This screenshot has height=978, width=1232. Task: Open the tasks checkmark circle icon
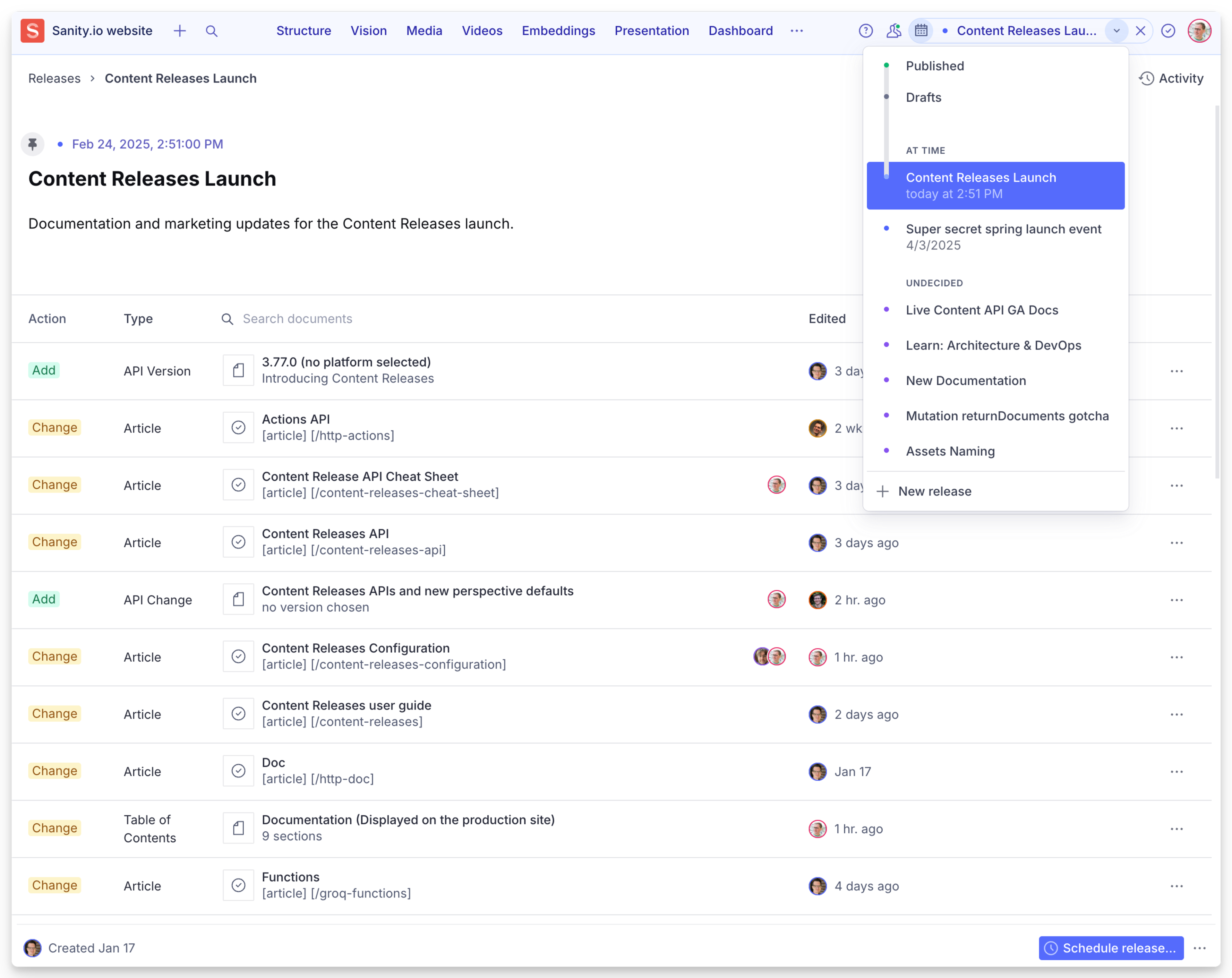1168,31
